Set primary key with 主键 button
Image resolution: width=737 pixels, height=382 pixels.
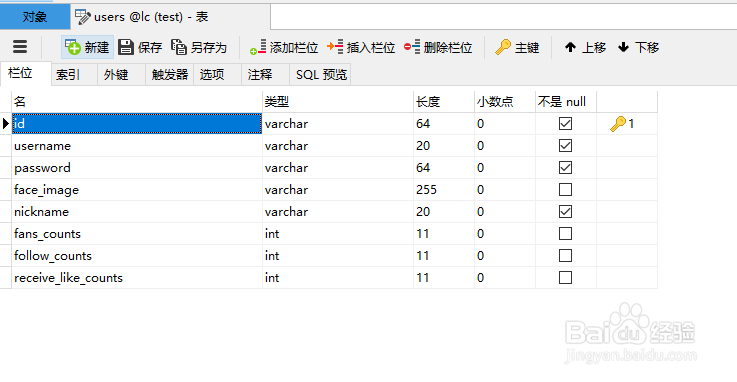(517, 47)
